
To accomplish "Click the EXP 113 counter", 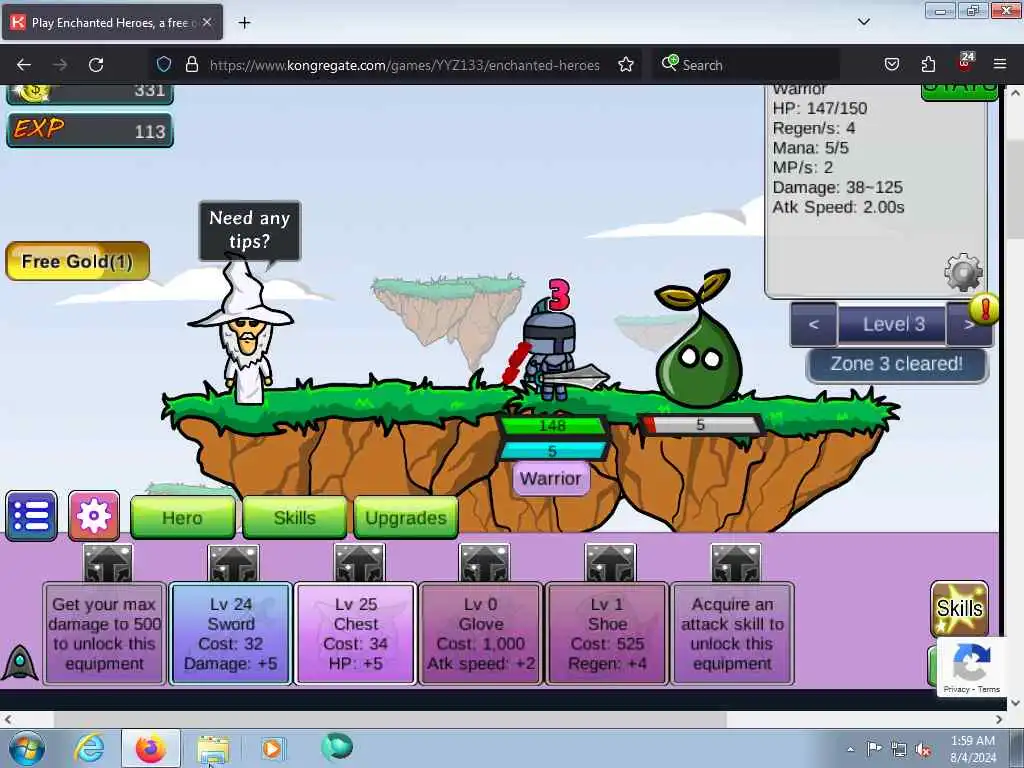I will (90, 130).
